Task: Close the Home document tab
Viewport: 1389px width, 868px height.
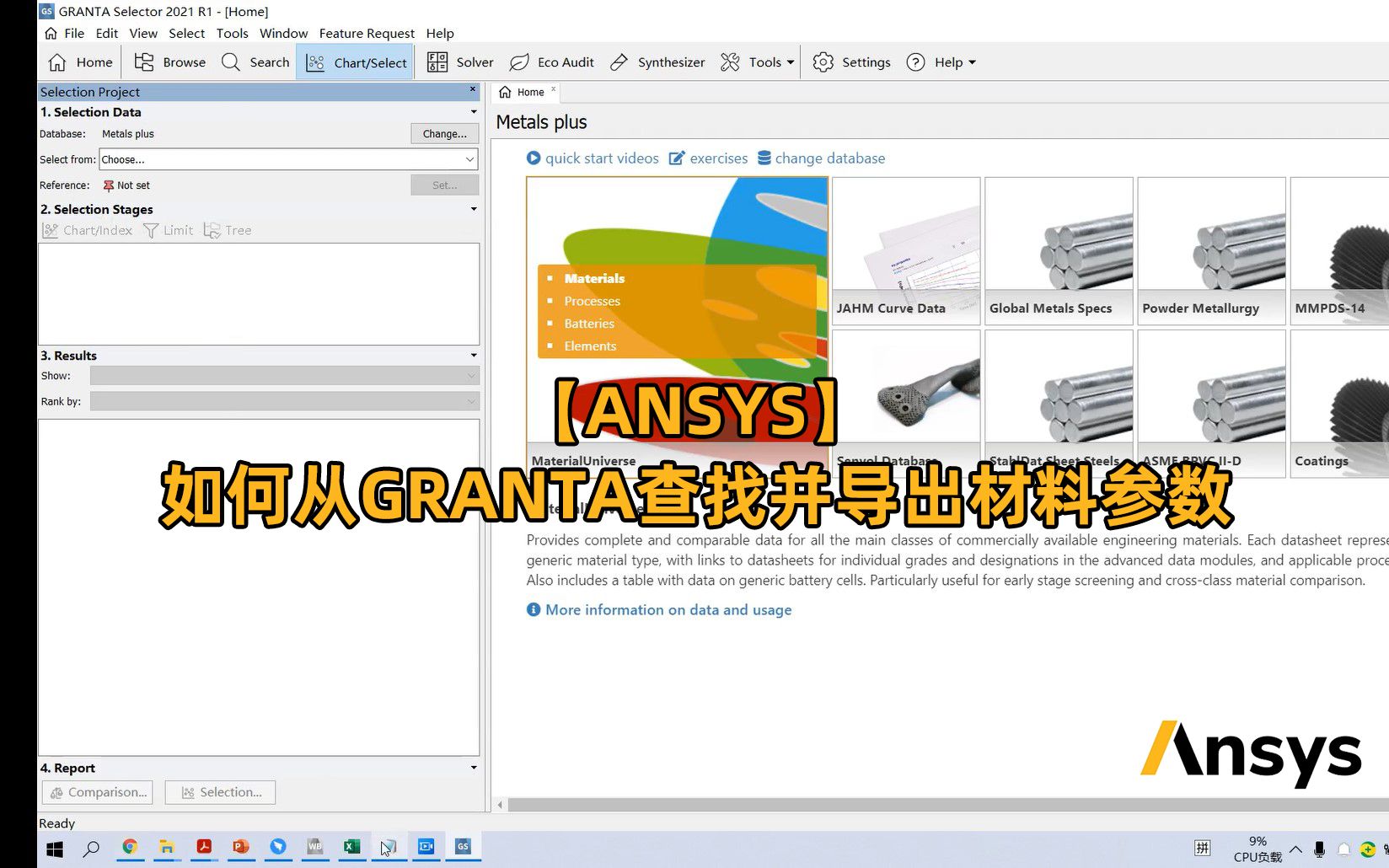Action: pyautogui.click(x=554, y=88)
